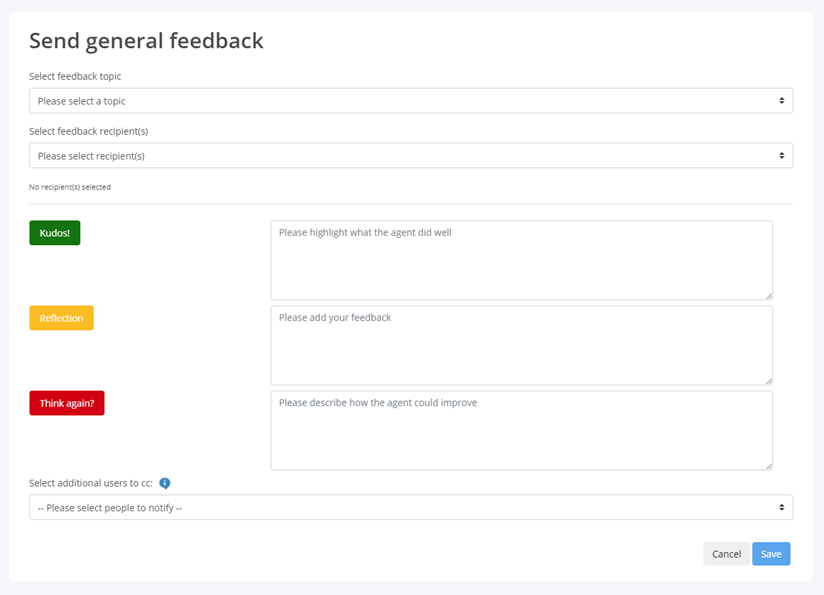Click the 'Send general feedback' heading
This screenshot has width=824, height=595.
pos(146,41)
